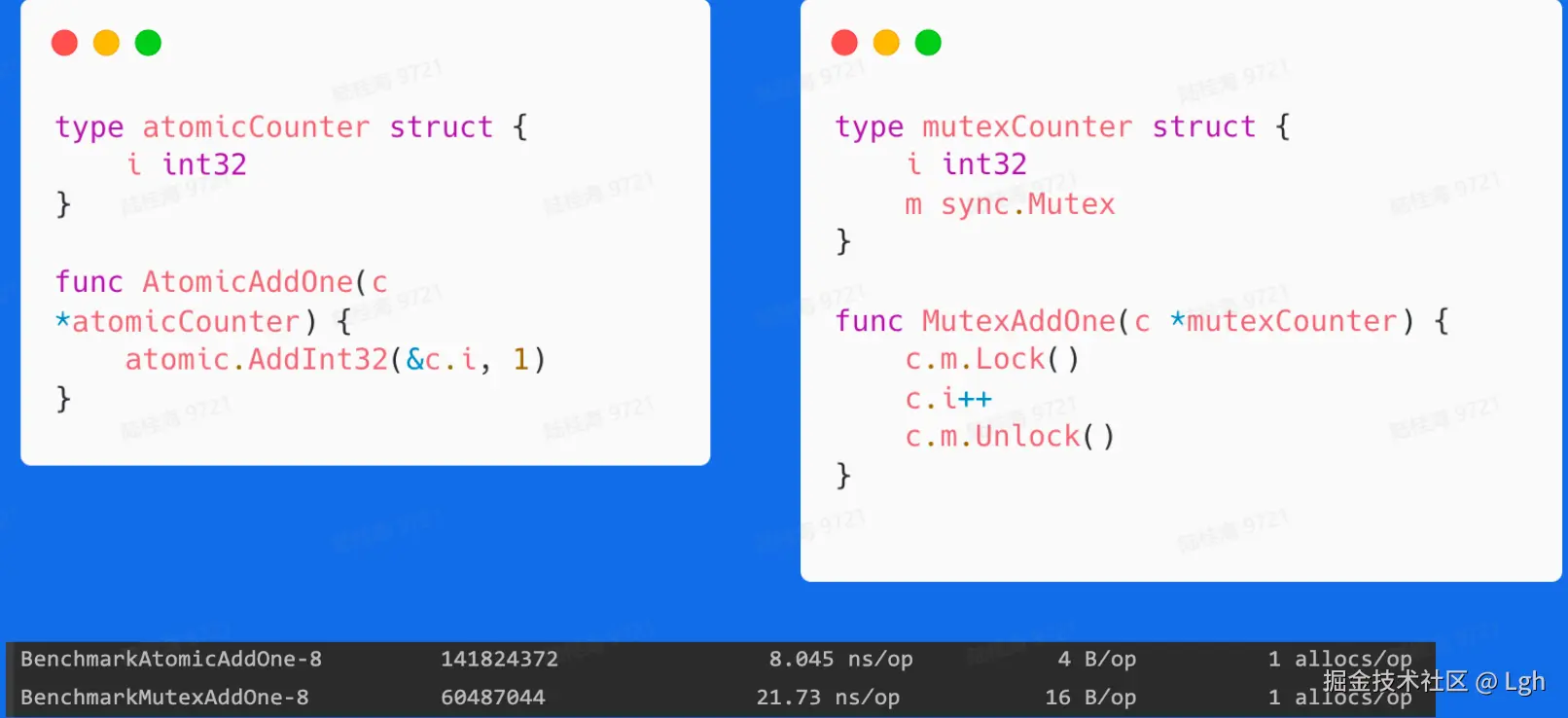The width and height of the screenshot is (1568, 718).
Task: Click the iteration count '141824372'
Action: (x=500, y=660)
